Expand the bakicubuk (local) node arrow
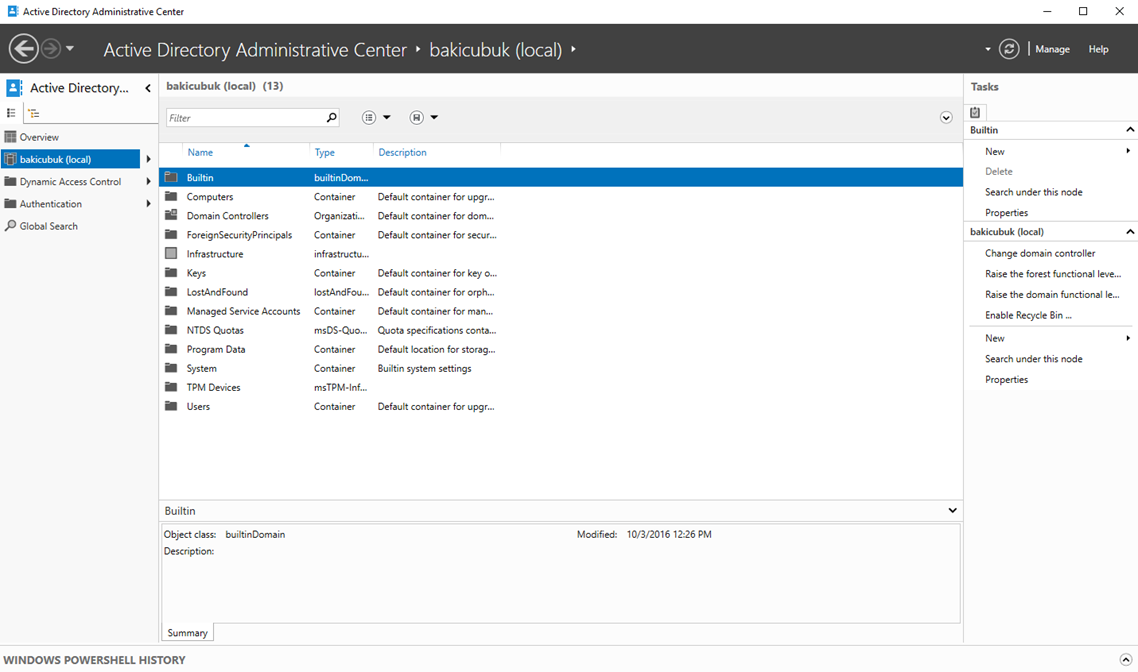 pyautogui.click(x=148, y=159)
